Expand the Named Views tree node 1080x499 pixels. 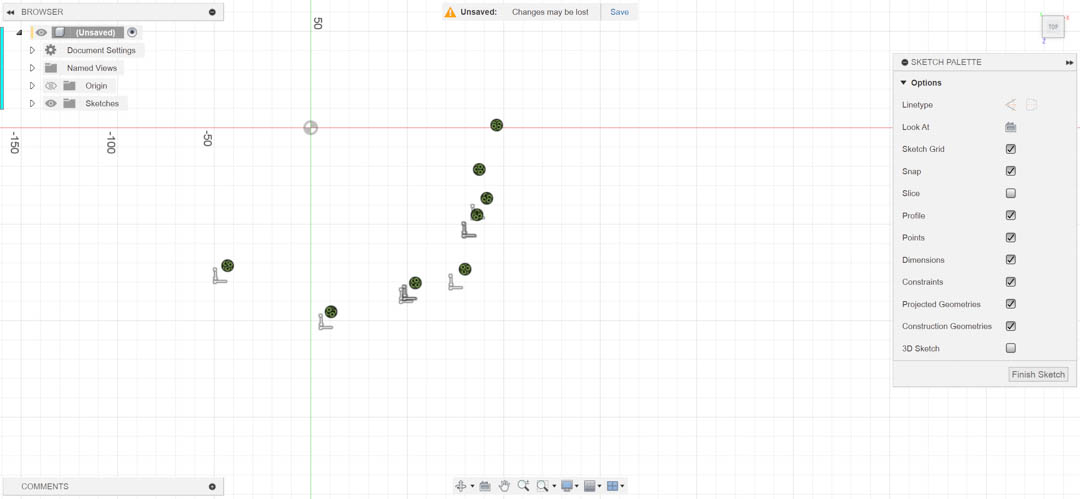(32, 68)
